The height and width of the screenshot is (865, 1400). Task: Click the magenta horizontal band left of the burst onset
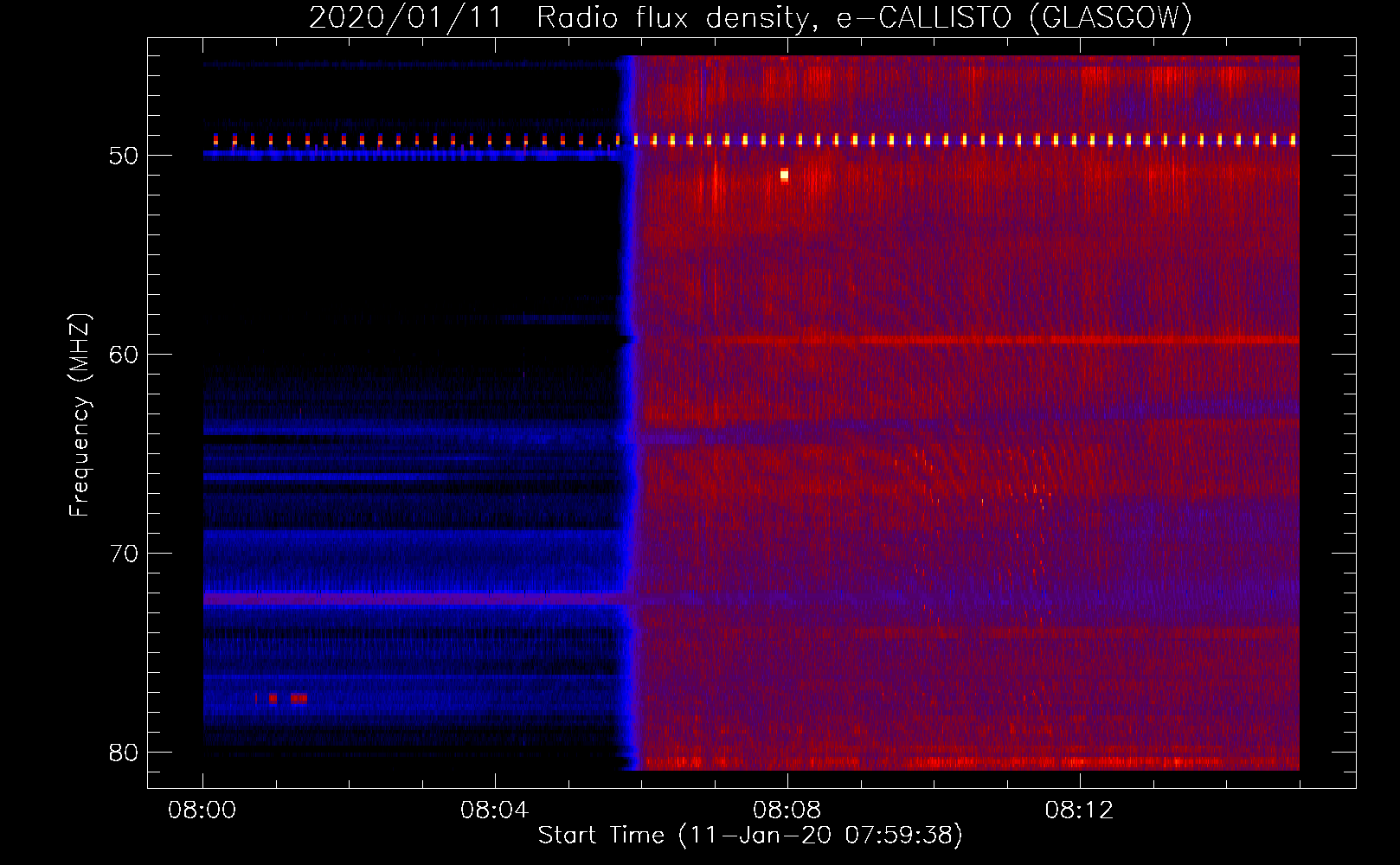coord(414,598)
